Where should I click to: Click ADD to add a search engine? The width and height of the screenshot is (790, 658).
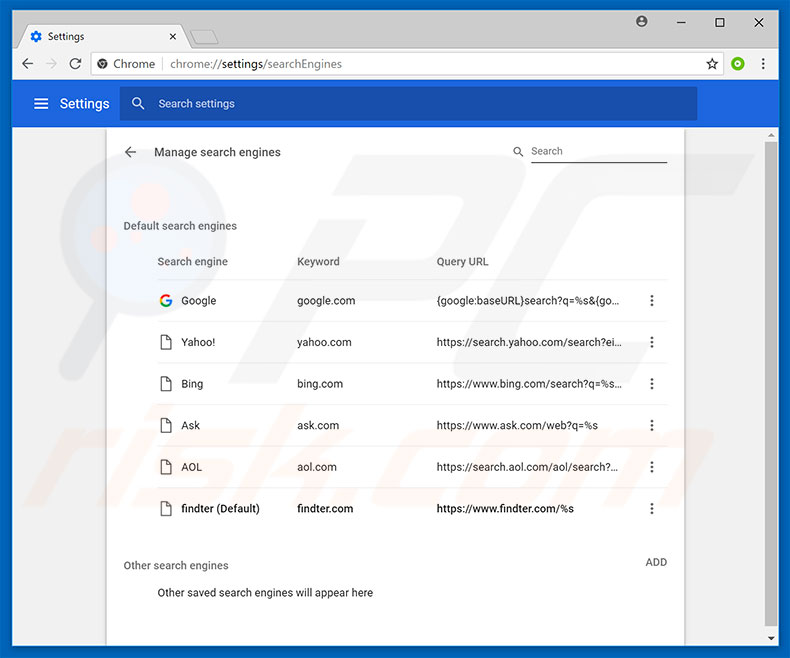(x=656, y=562)
